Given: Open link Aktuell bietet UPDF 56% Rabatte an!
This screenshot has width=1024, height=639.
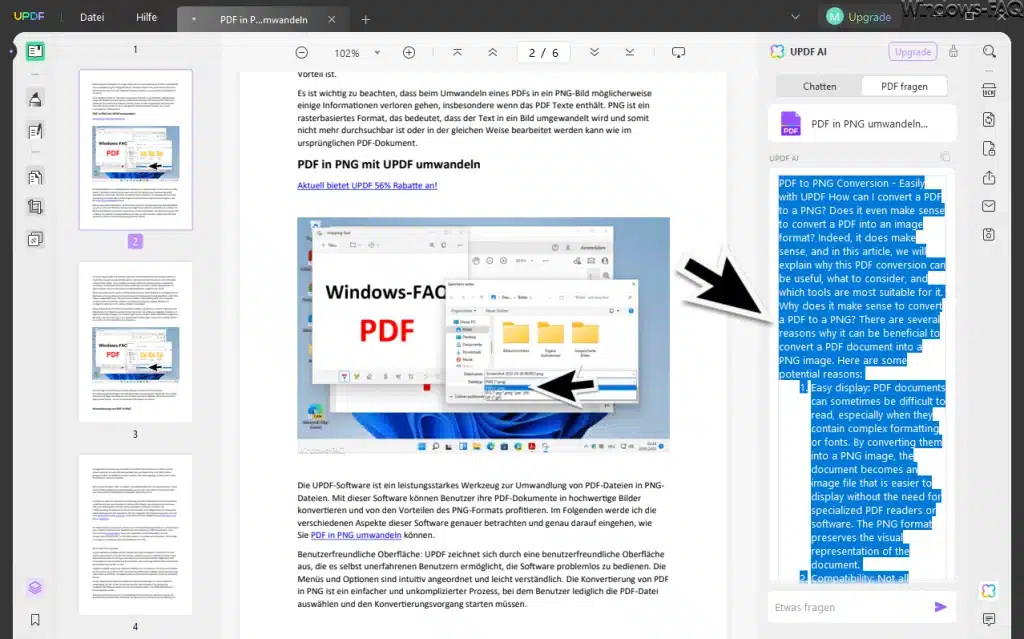Looking at the screenshot, I should click(367, 186).
